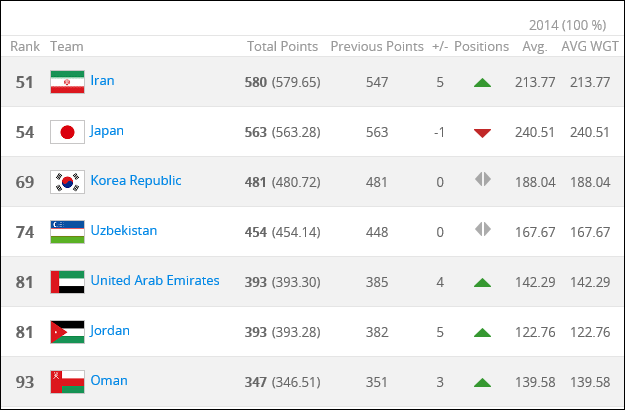Click Iran's green up arrow
Screen dimensions: 625x410
(x=482, y=82)
